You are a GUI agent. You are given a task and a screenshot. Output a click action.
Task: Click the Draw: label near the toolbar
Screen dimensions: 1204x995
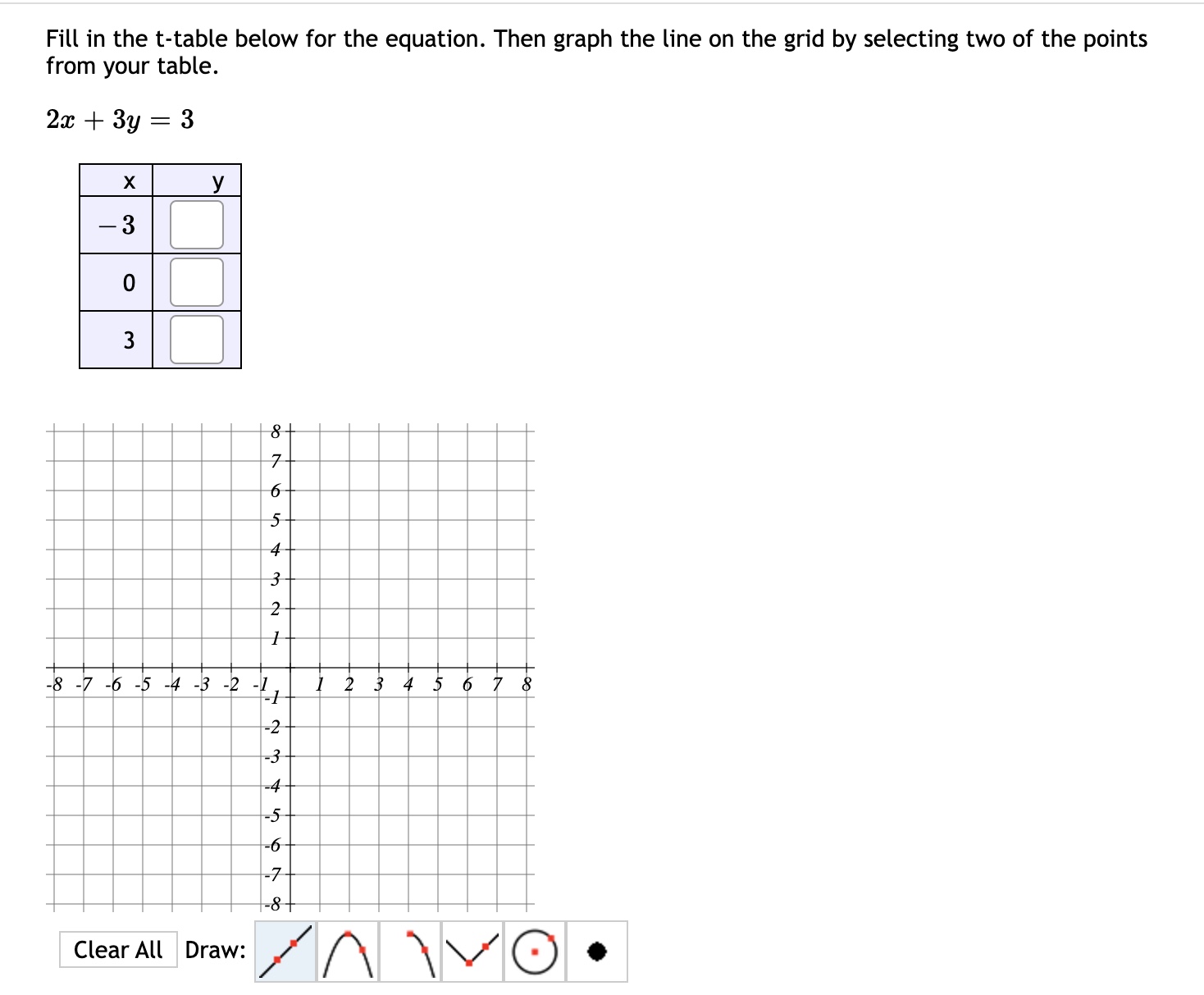[x=217, y=950]
